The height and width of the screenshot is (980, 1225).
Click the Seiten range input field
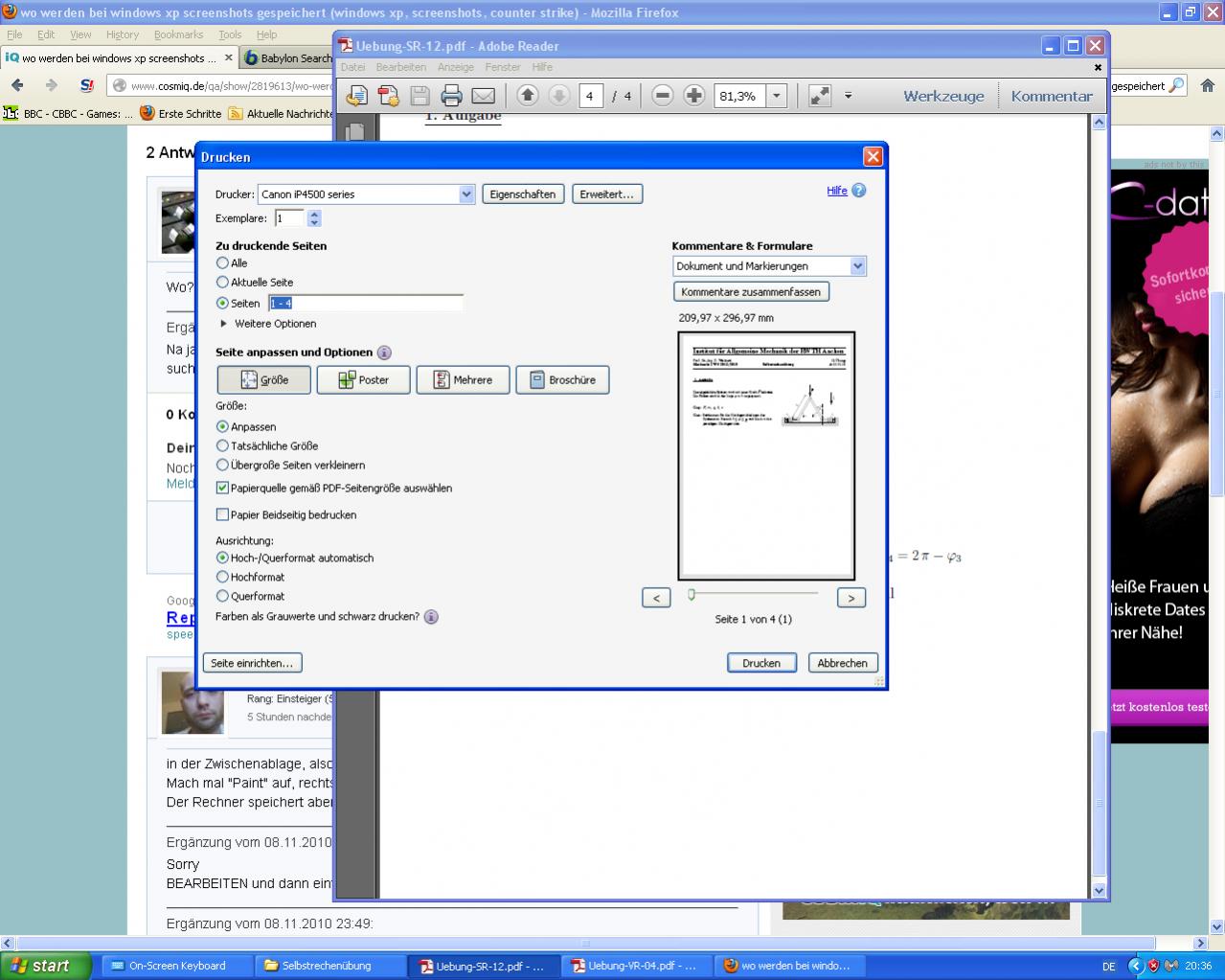click(x=366, y=303)
